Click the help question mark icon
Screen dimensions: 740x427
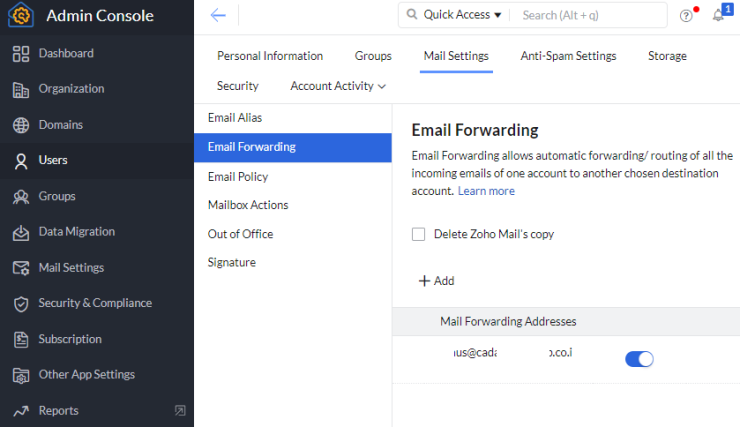tap(686, 16)
